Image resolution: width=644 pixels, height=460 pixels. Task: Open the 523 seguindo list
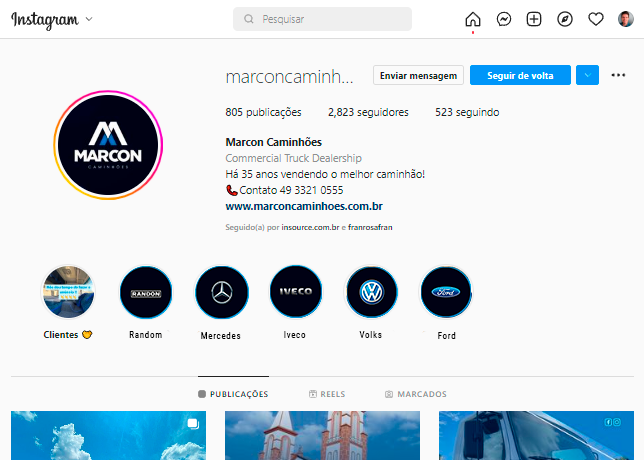(467, 112)
